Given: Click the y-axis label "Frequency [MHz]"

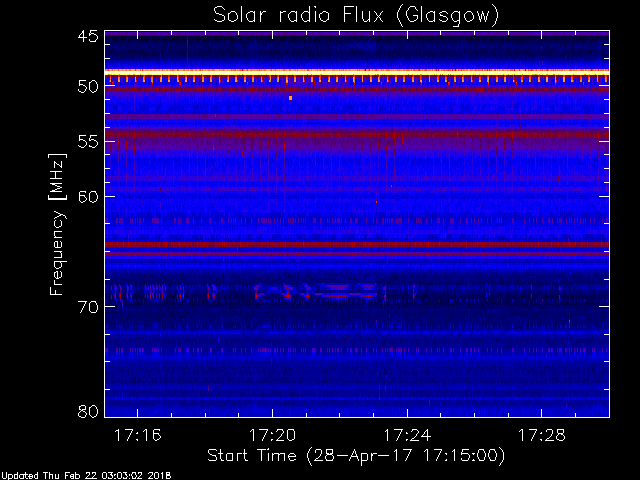Looking at the screenshot, I should pos(57,224).
